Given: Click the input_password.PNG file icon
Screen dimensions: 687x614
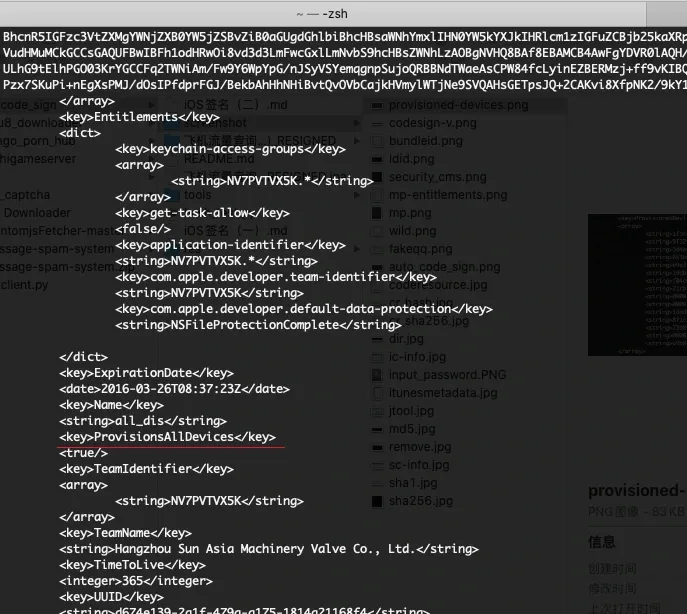Looking at the screenshot, I should click(x=377, y=375).
